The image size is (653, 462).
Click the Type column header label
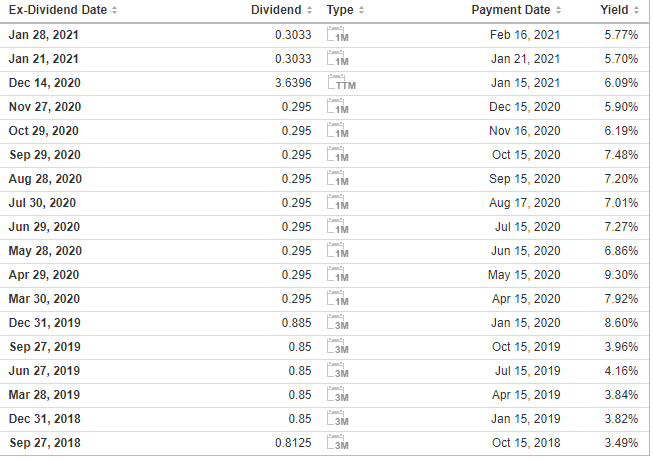point(340,10)
